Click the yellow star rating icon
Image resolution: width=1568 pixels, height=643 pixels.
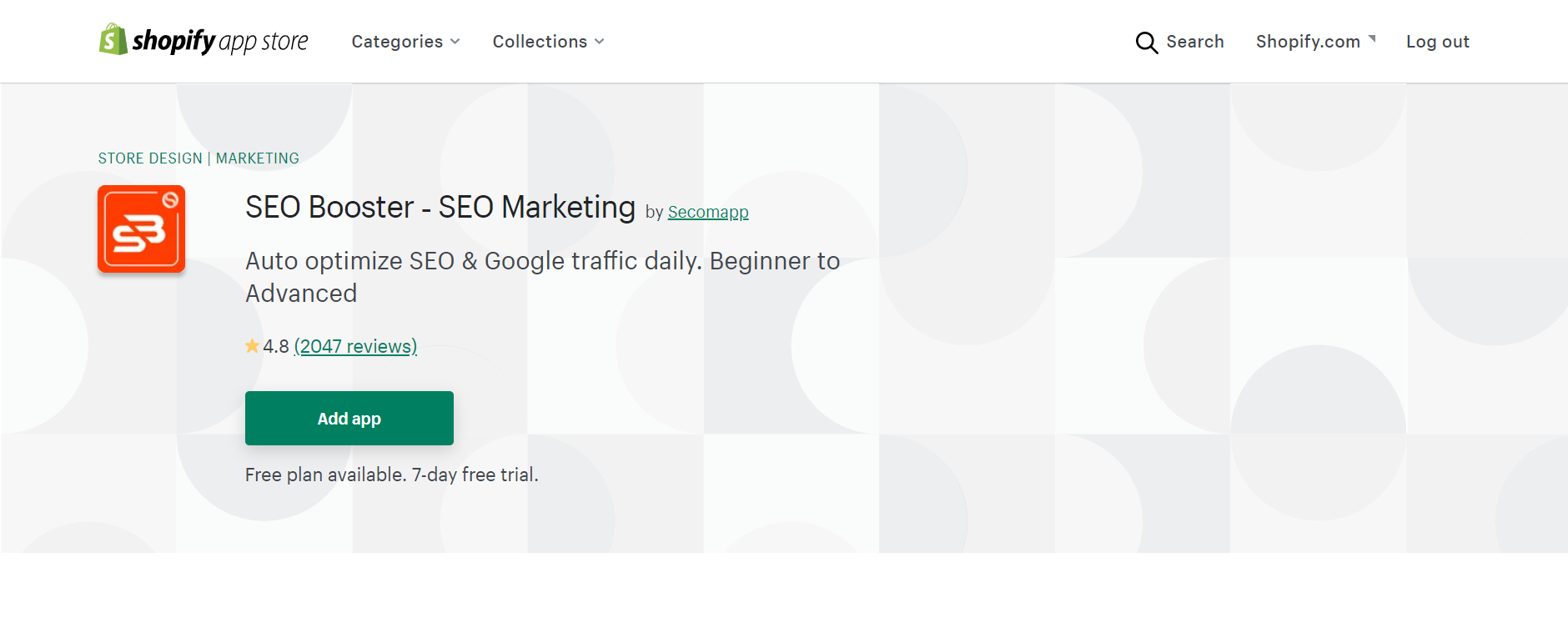(252, 345)
